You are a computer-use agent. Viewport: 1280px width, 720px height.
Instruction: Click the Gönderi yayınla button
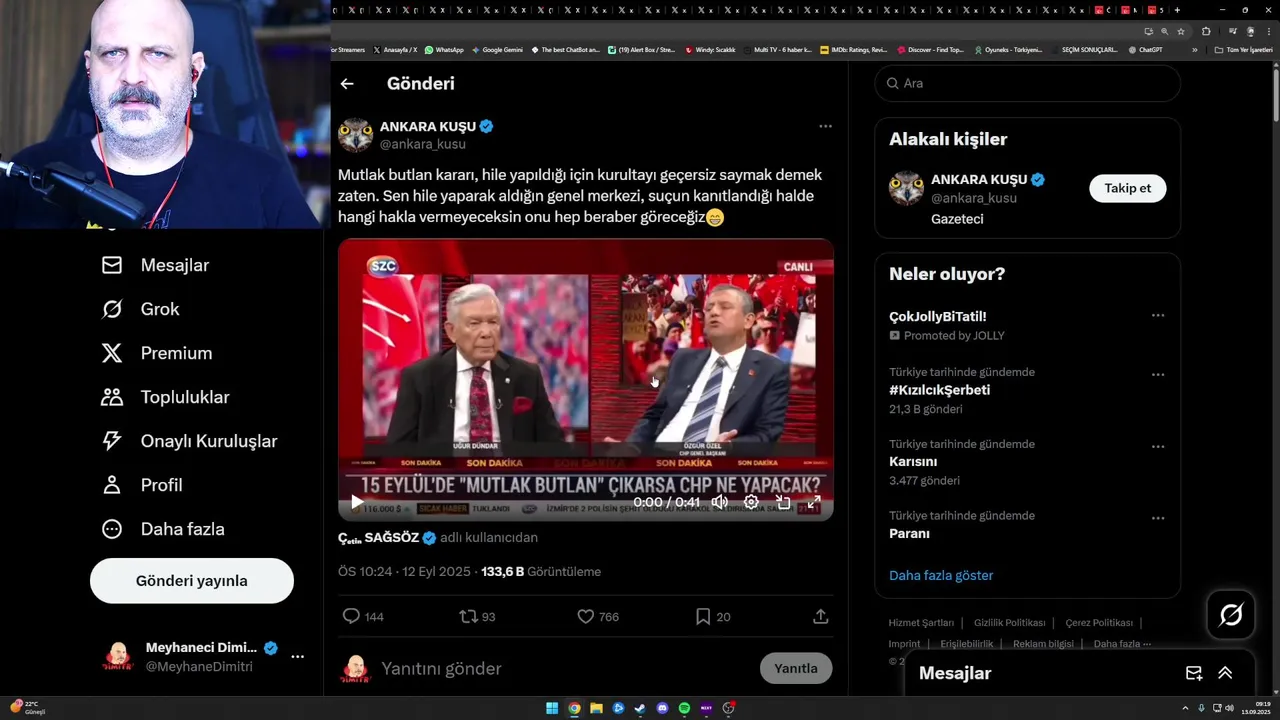point(192,581)
